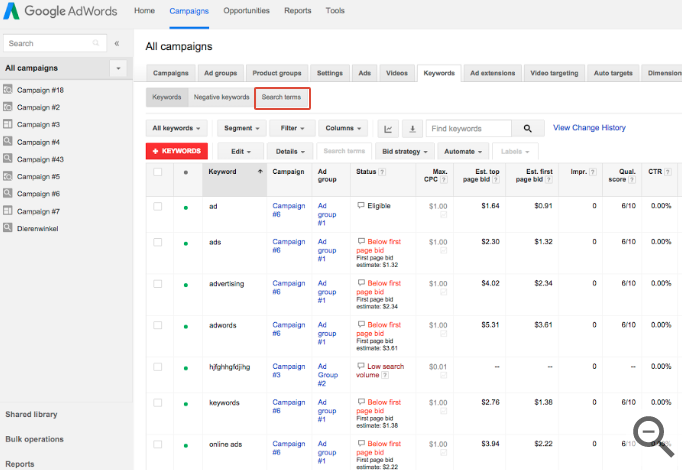The width and height of the screenshot is (682, 470).
Task: Toggle the select-all checkbox in table header
Action: 157,172
